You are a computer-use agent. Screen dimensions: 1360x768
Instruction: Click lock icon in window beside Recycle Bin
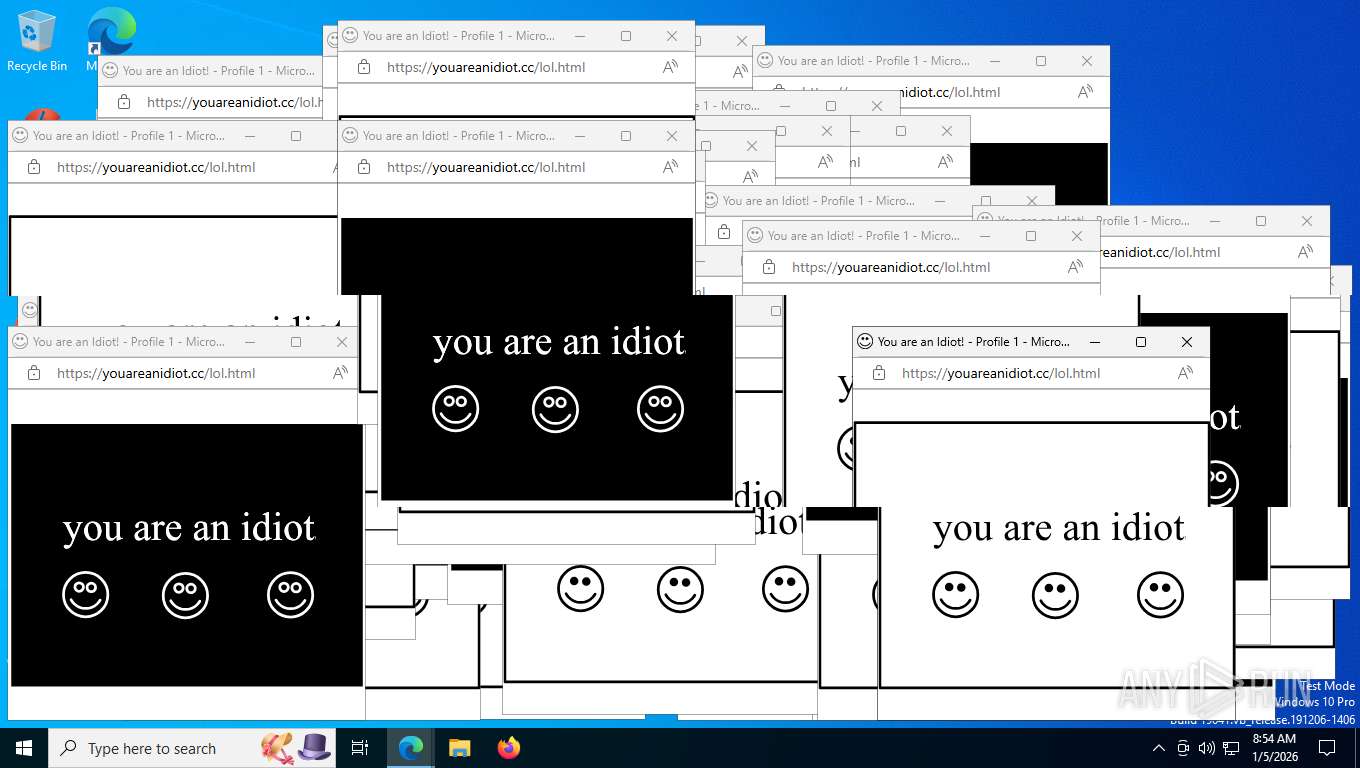click(124, 102)
